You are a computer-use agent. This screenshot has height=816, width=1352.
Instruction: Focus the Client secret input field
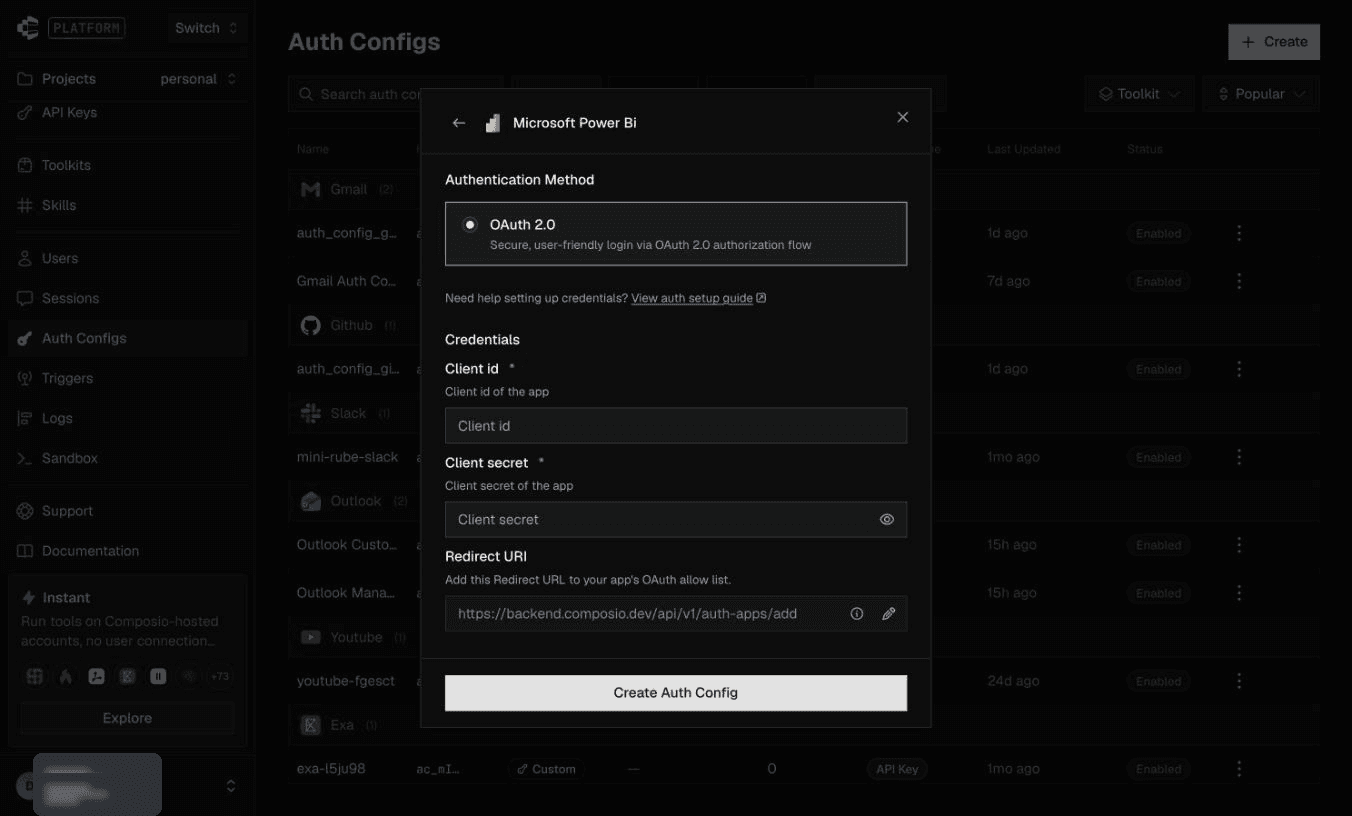[x=676, y=520]
